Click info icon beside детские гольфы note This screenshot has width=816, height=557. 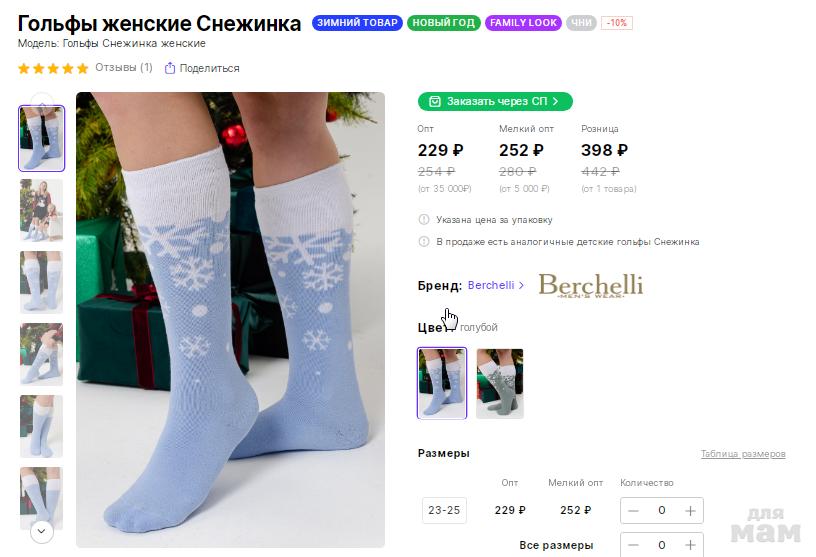pyautogui.click(x=424, y=242)
